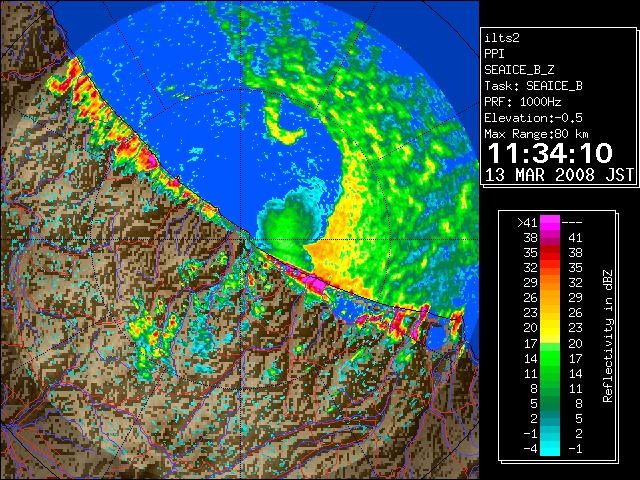
Task: Click the 'PRF: 1000Hz' line
Action: pos(522,102)
